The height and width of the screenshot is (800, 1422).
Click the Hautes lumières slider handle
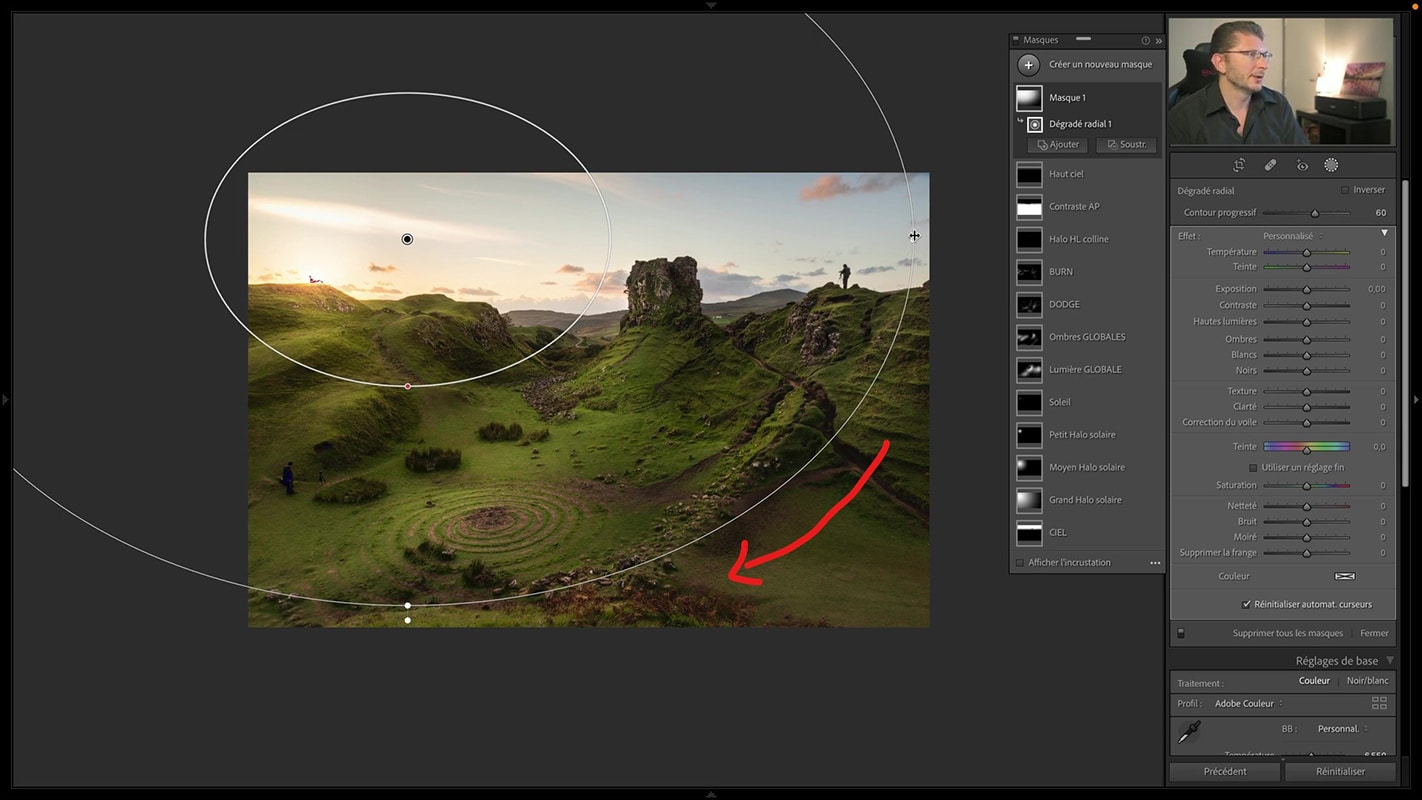(x=1306, y=322)
